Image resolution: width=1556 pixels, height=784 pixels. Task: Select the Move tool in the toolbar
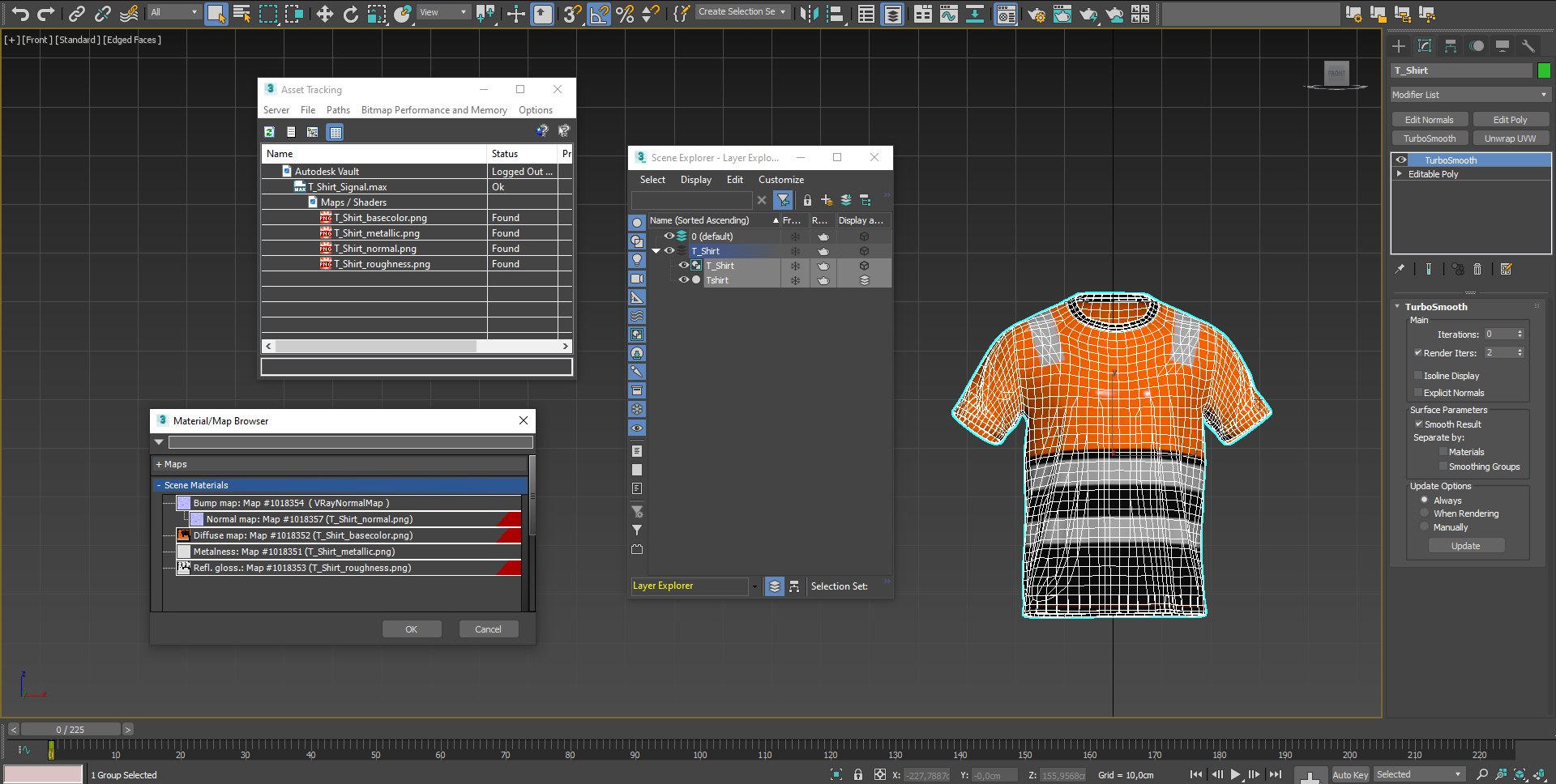(324, 13)
